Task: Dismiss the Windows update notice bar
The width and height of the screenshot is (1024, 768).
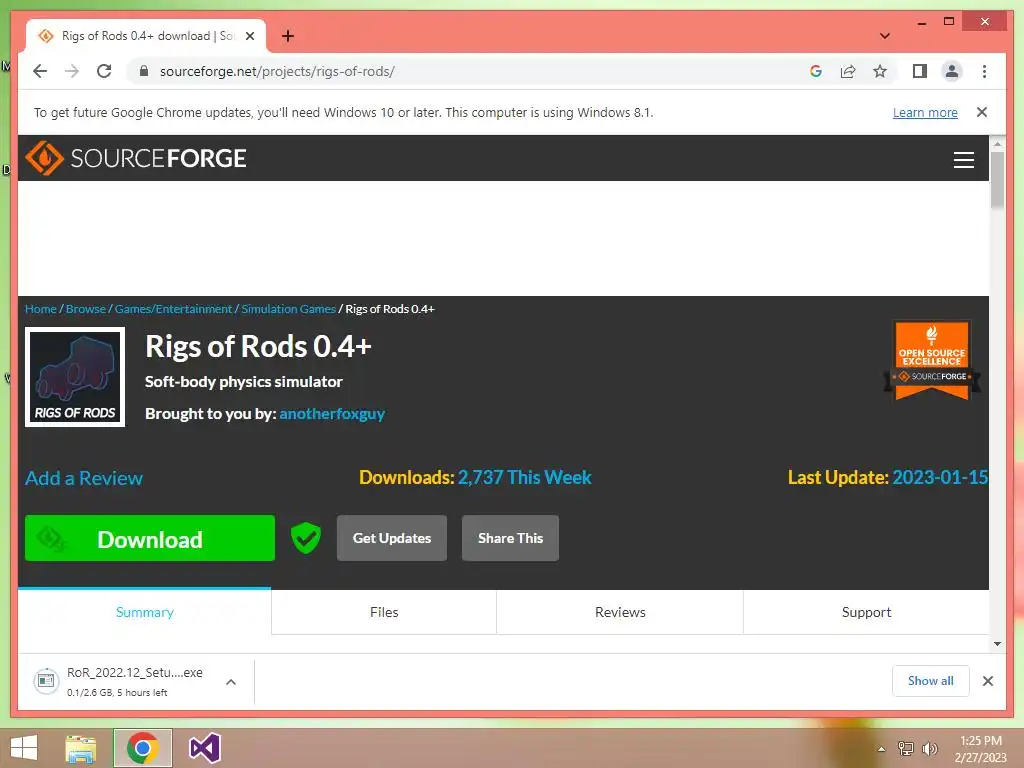Action: 982,112
